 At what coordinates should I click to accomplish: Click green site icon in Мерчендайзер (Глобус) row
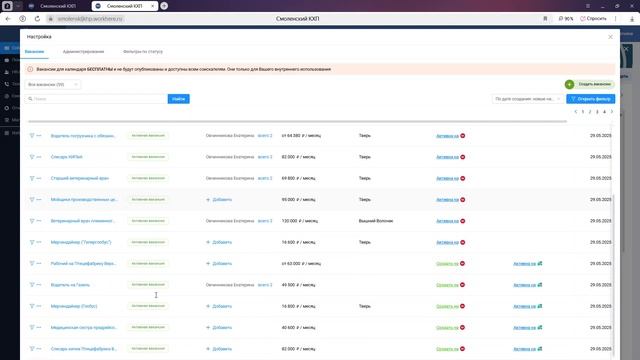(x=540, y=306)
